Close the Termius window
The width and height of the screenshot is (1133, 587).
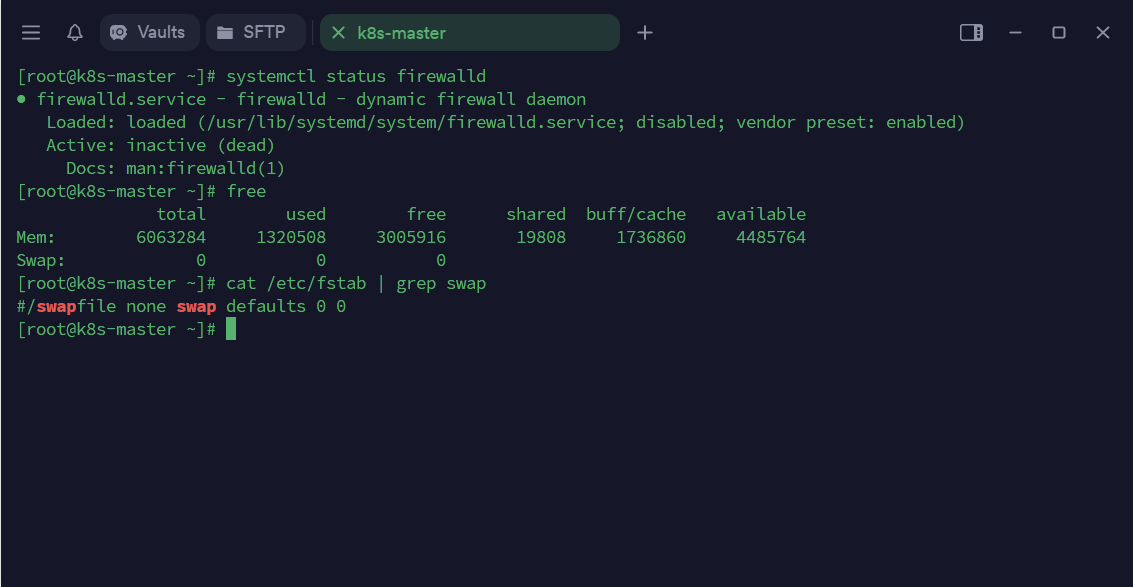(x=1103, y=33)
